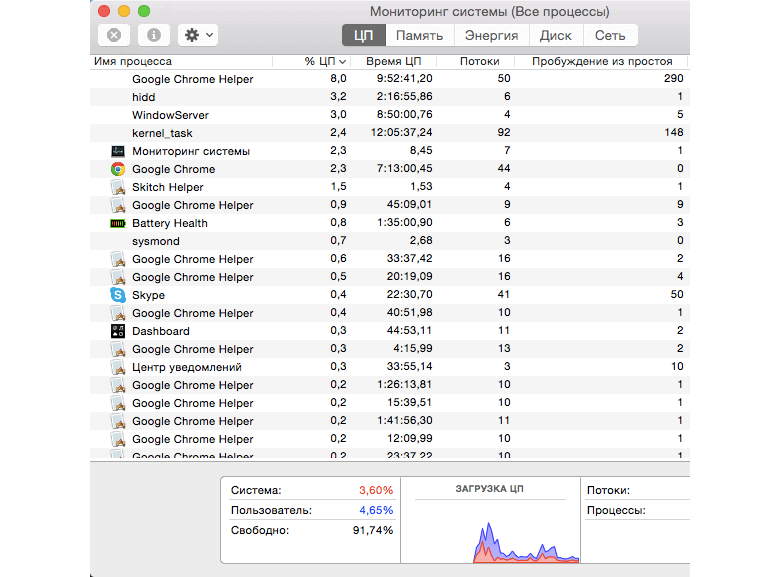Click the Потоки label in summary
The width and height of the screenshot is (780, 577).
pos(608,490)
